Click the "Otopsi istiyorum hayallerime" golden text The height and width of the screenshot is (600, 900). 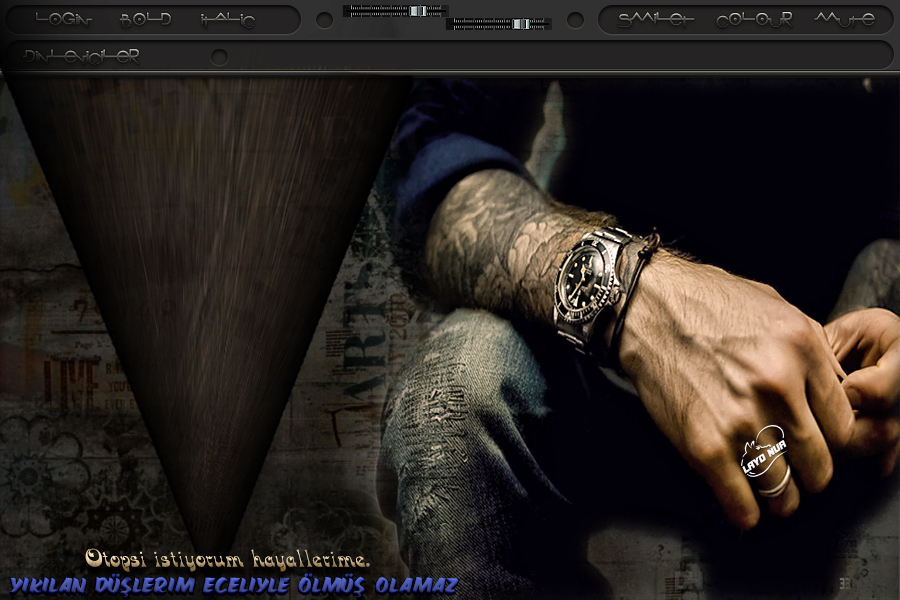tap(228, 557)
